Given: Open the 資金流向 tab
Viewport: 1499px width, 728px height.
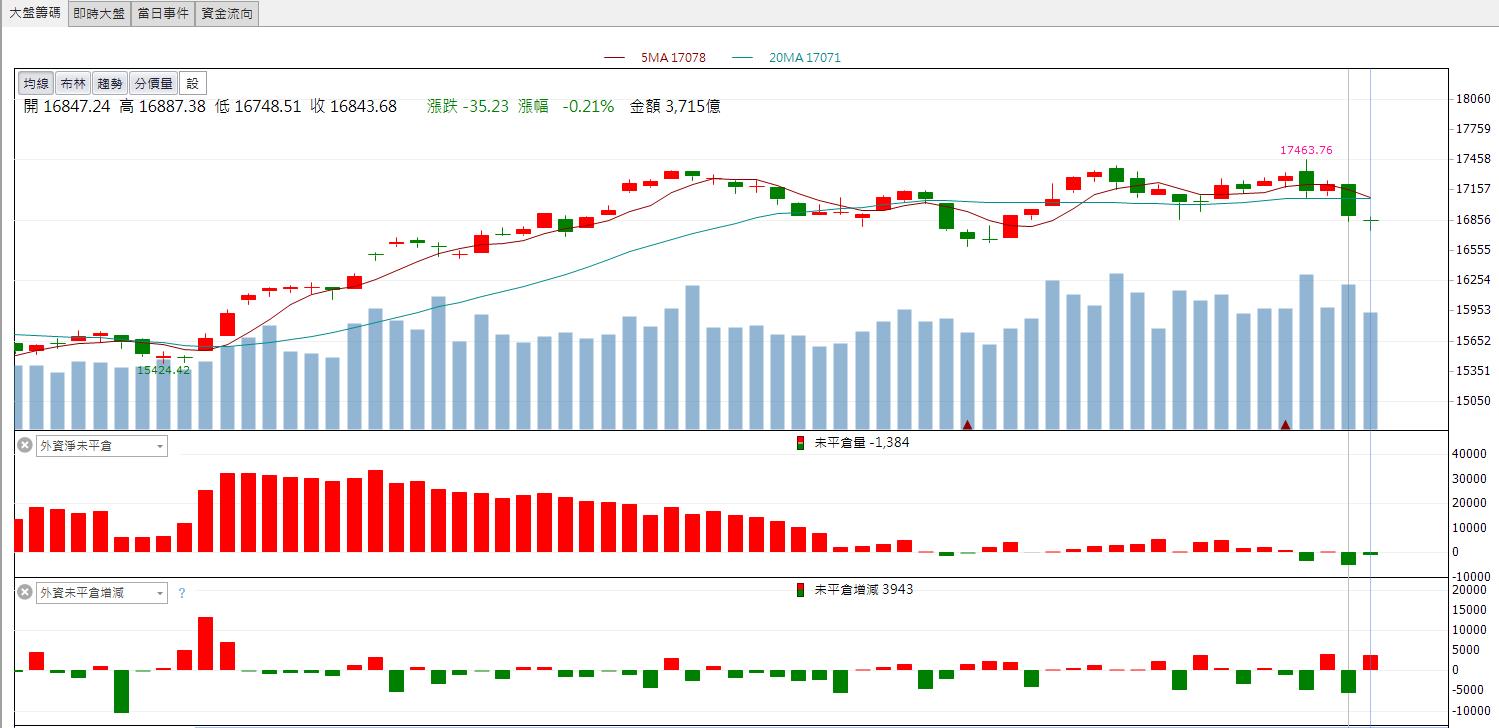Looking at the screenshot, I should tap(227, 14).
